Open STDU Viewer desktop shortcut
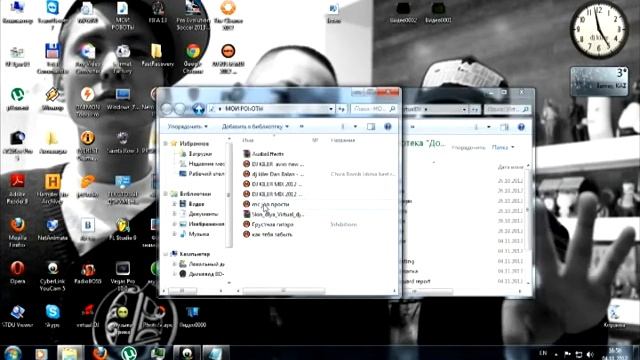 pos(17,316)
